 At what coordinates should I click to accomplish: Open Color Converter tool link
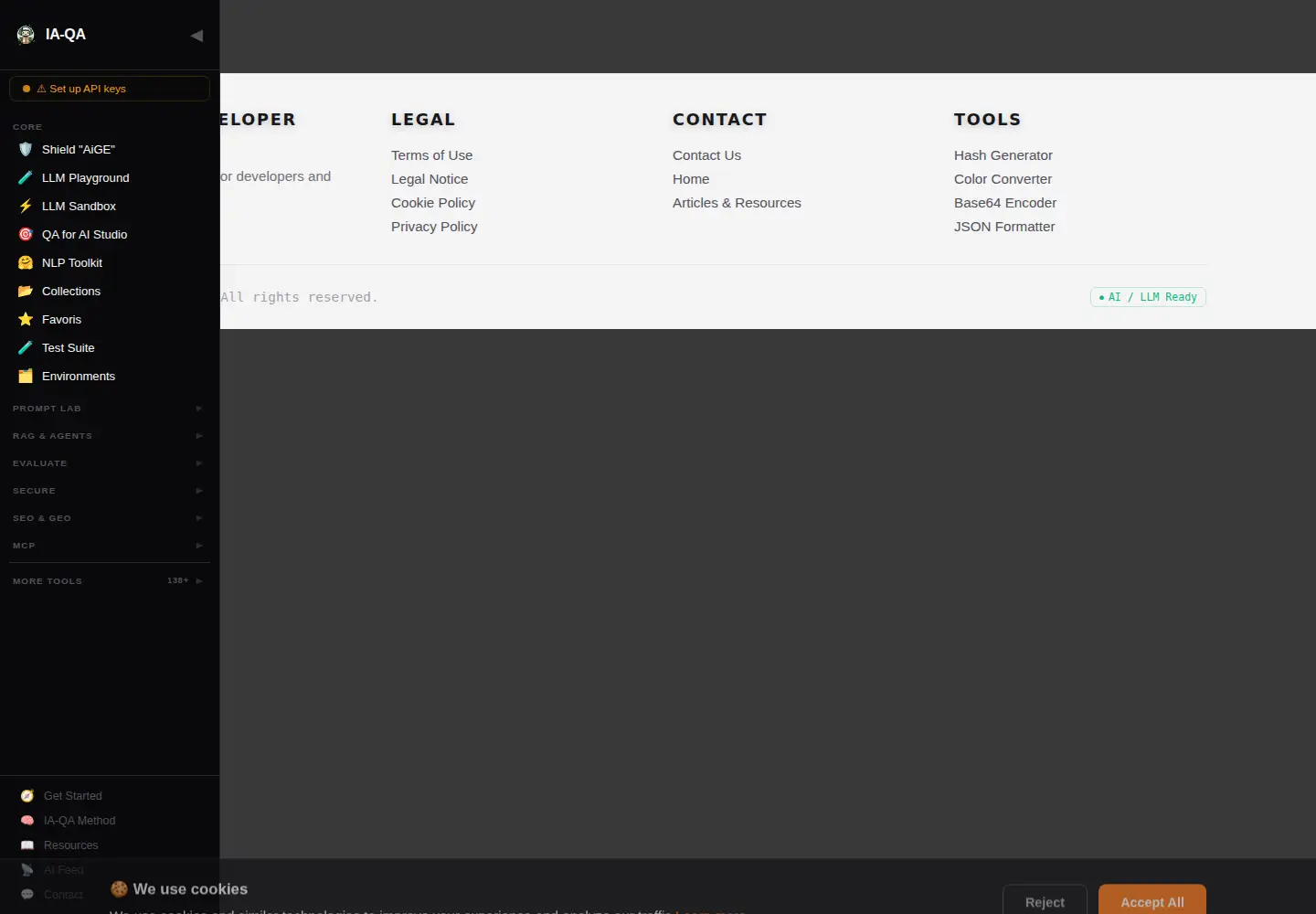point(1003,179)
